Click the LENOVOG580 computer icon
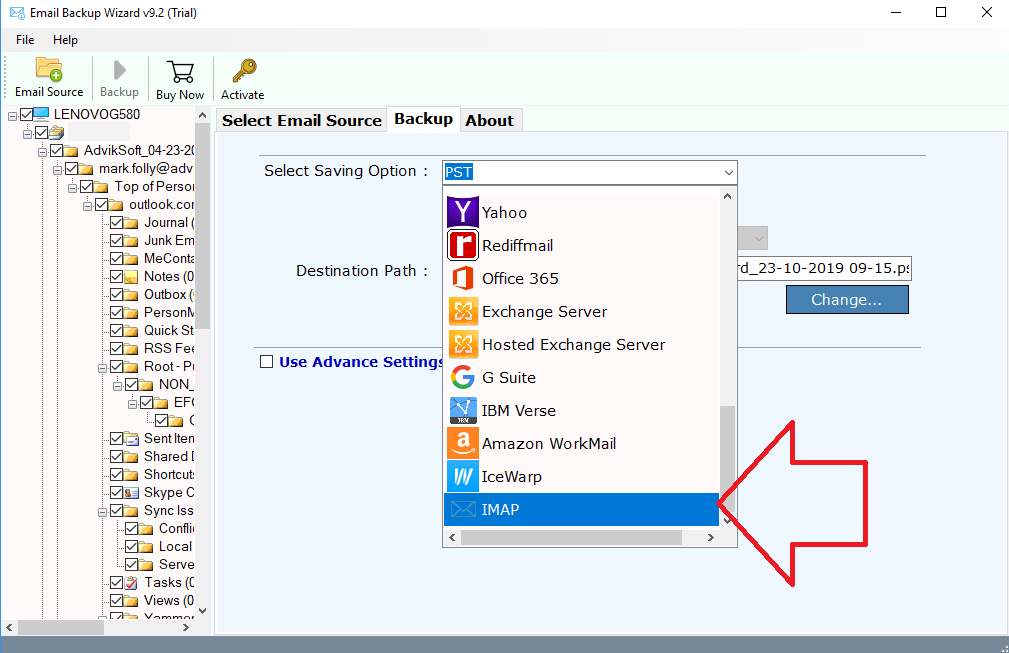1009x653 pixels. [x=41, y=114]
